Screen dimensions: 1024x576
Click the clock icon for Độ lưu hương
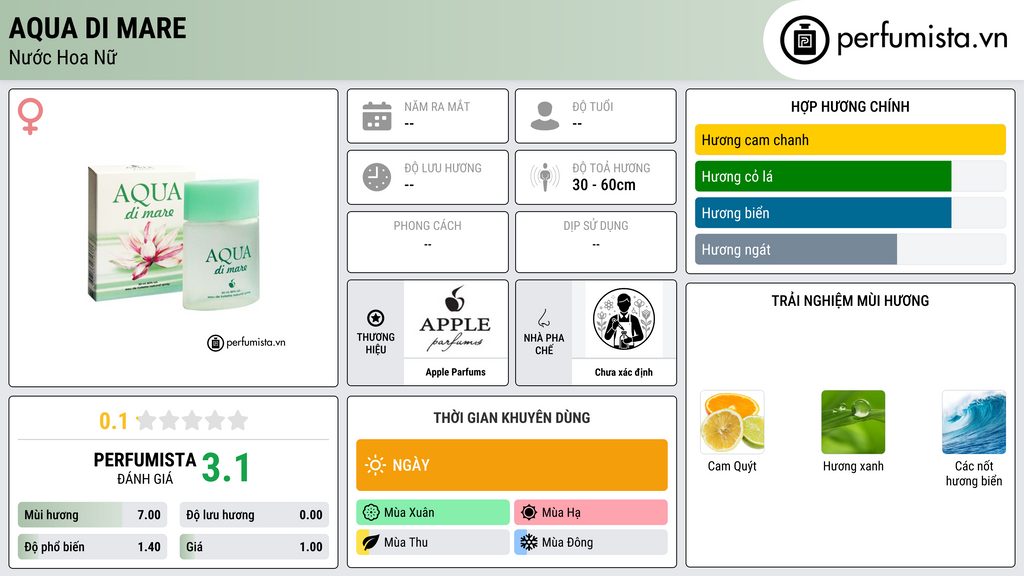[x=377, y=177]
